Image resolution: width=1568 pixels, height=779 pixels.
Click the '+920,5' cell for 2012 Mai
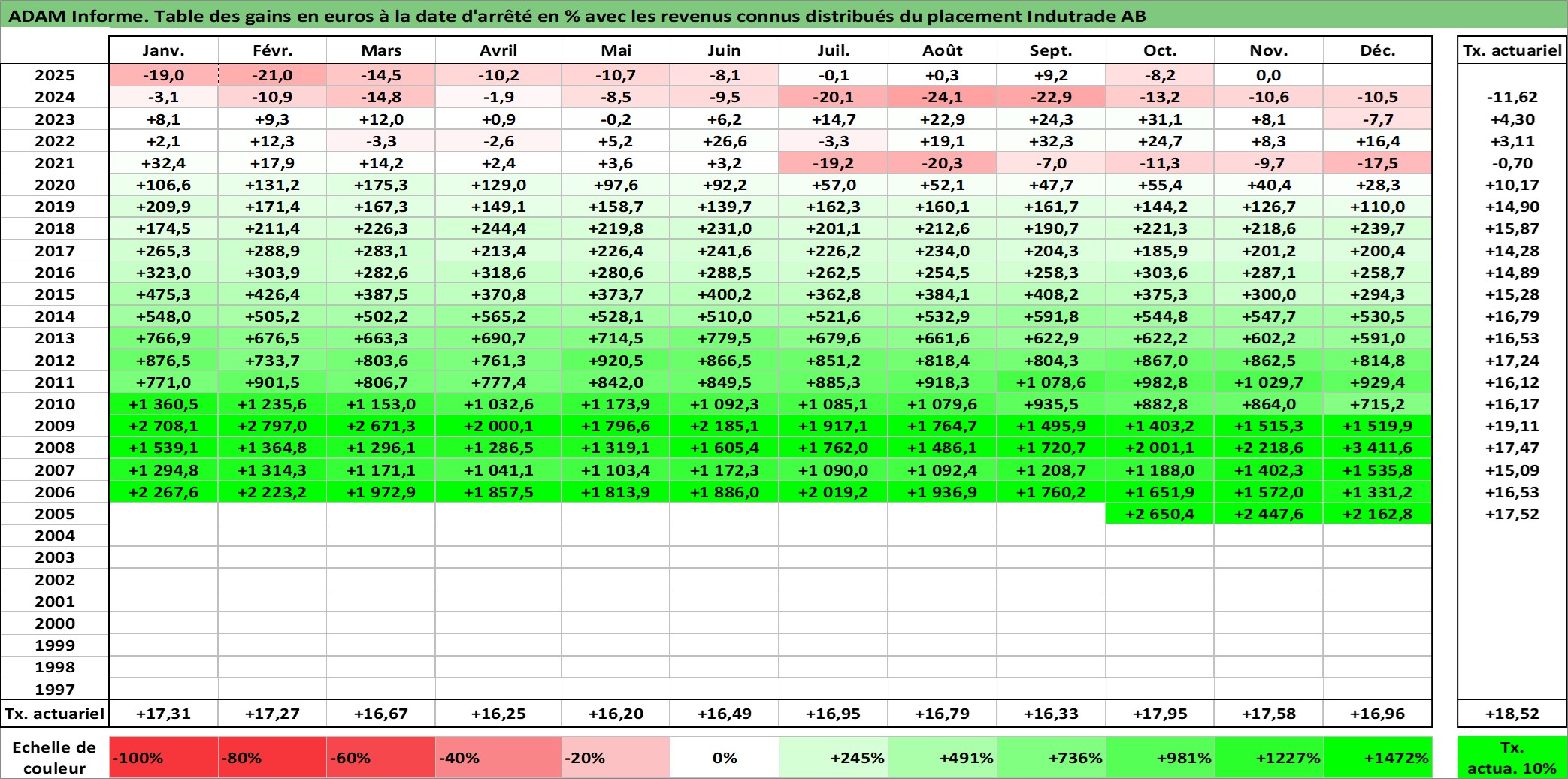pos(616,361)
